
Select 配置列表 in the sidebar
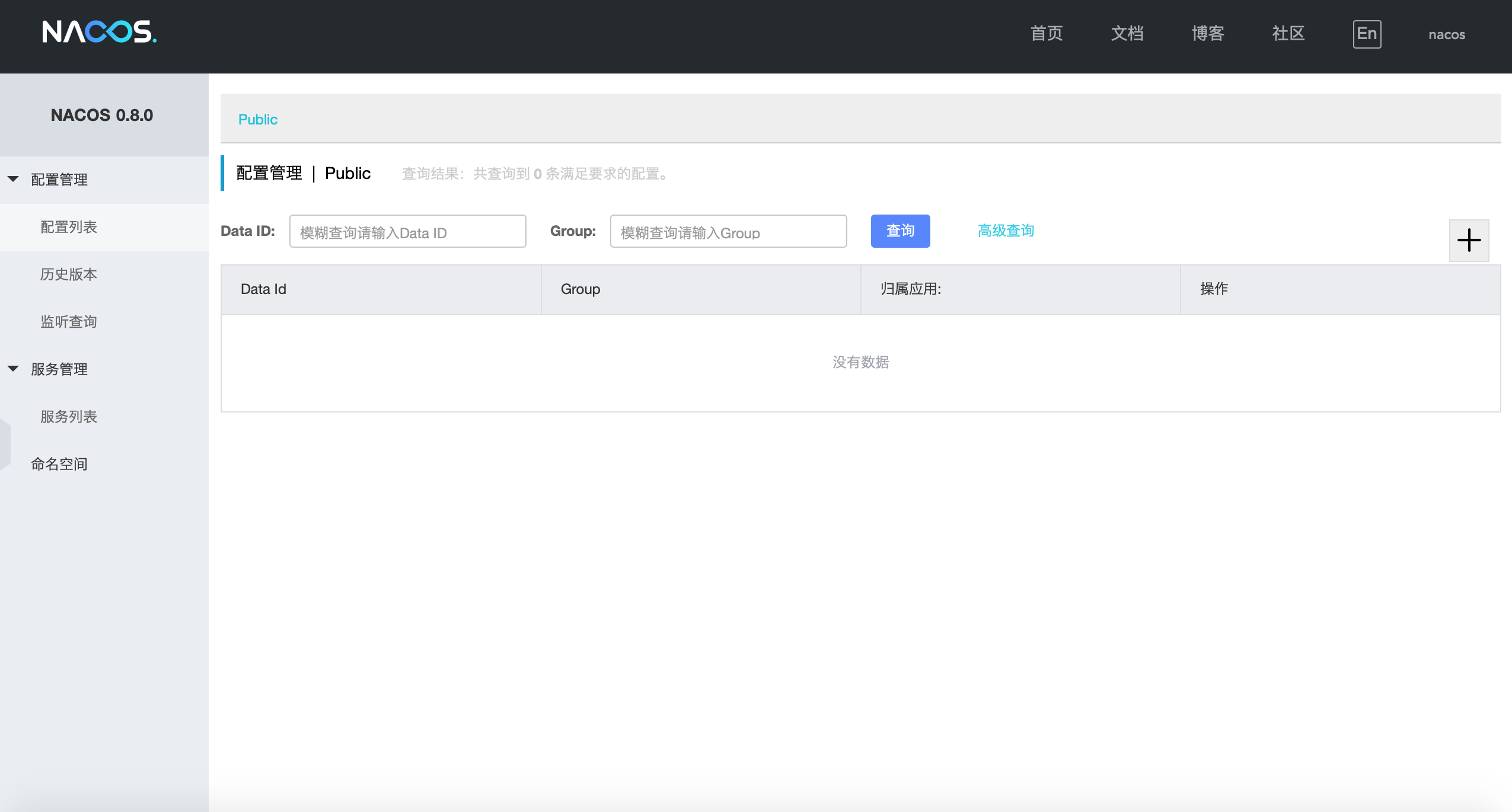click(x=68, y=227)
